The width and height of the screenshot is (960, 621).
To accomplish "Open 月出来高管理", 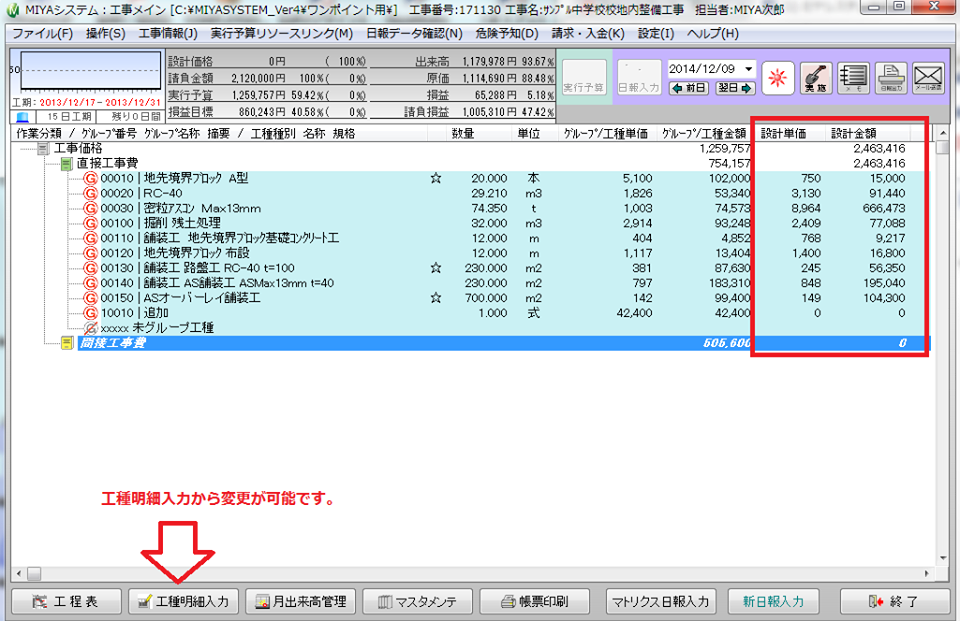I will (x=301, y=601).
